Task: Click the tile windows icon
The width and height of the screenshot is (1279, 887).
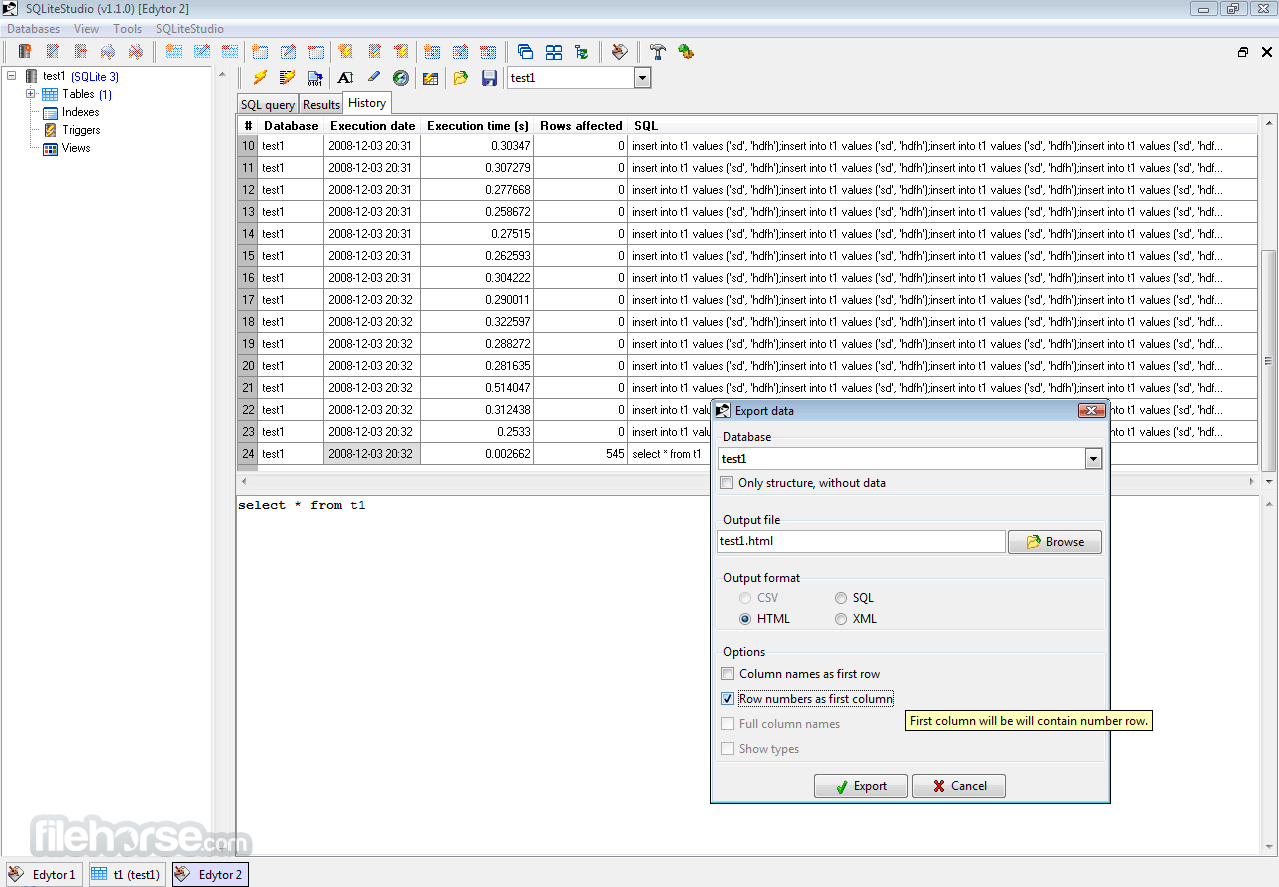Action: [x=553, y=51]
